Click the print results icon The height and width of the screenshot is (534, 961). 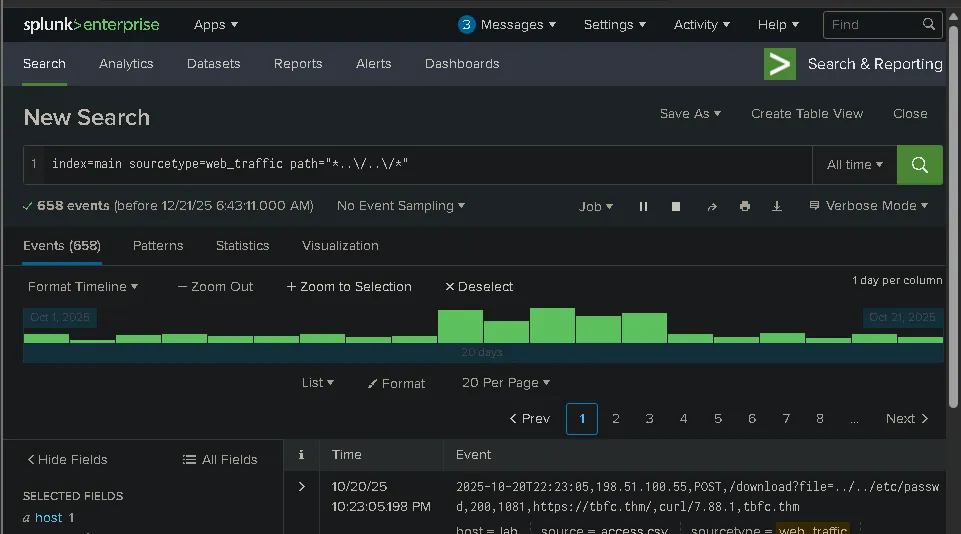click(x=744, y=206)
